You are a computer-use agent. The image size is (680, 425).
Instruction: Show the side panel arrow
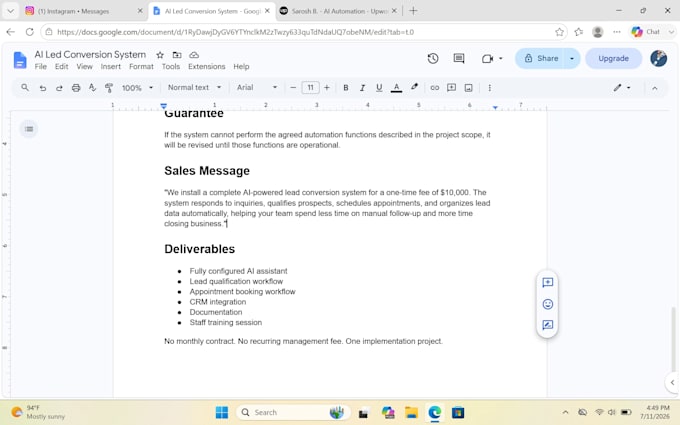point(672,382)
